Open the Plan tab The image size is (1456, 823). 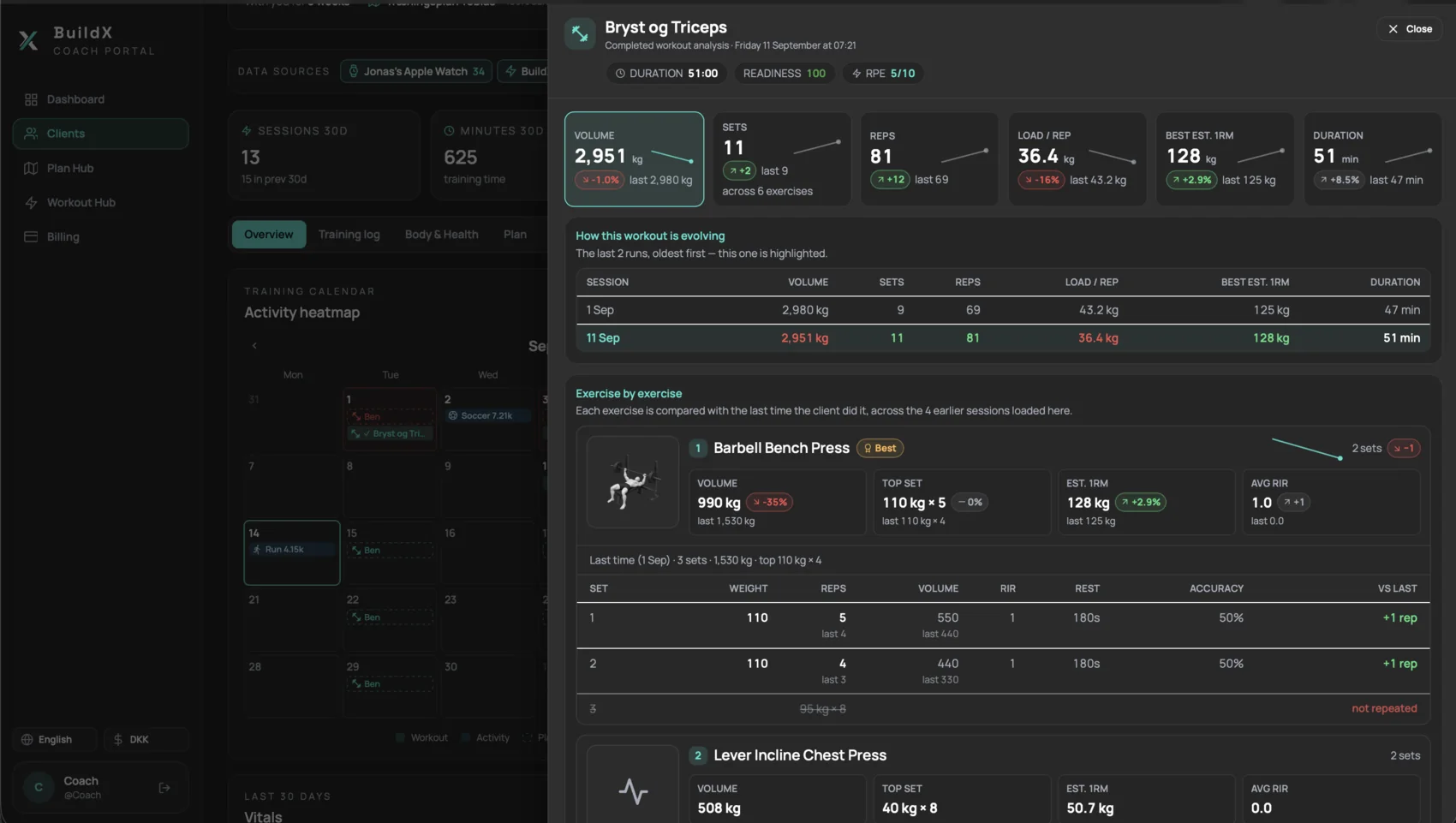[x=515, y=235]
